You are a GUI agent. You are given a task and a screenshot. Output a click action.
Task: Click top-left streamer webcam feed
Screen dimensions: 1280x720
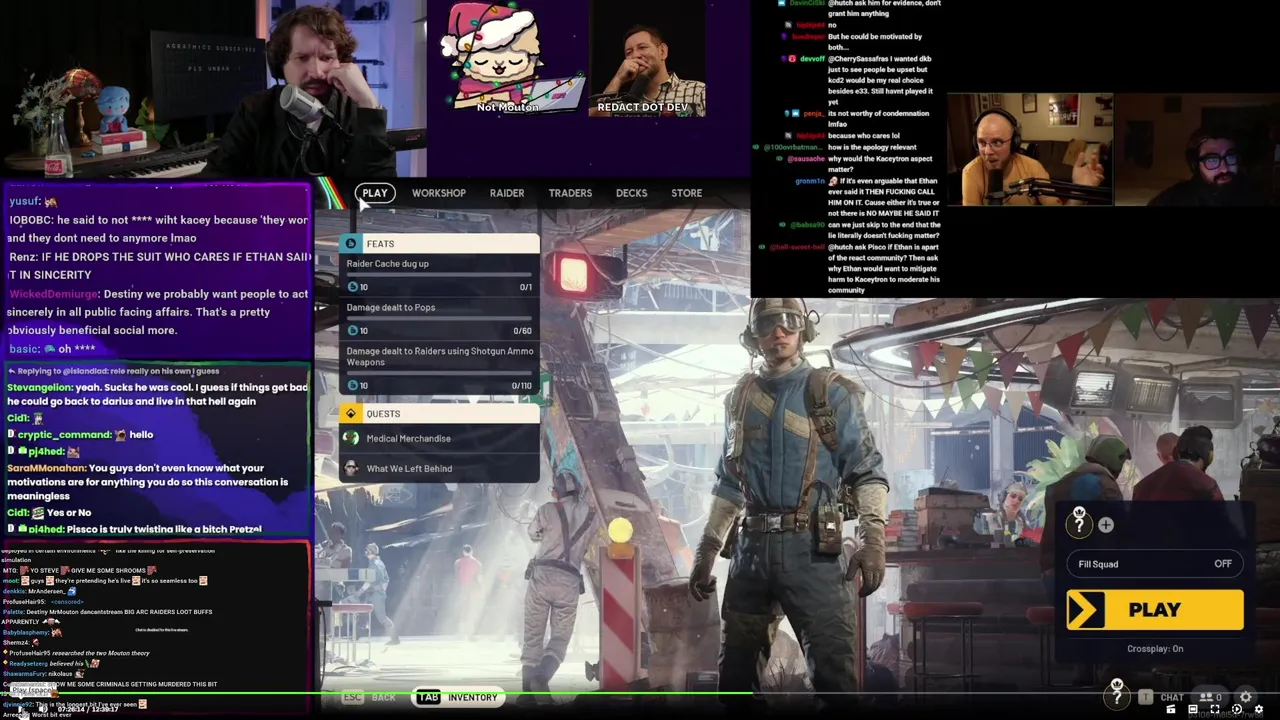213,88
